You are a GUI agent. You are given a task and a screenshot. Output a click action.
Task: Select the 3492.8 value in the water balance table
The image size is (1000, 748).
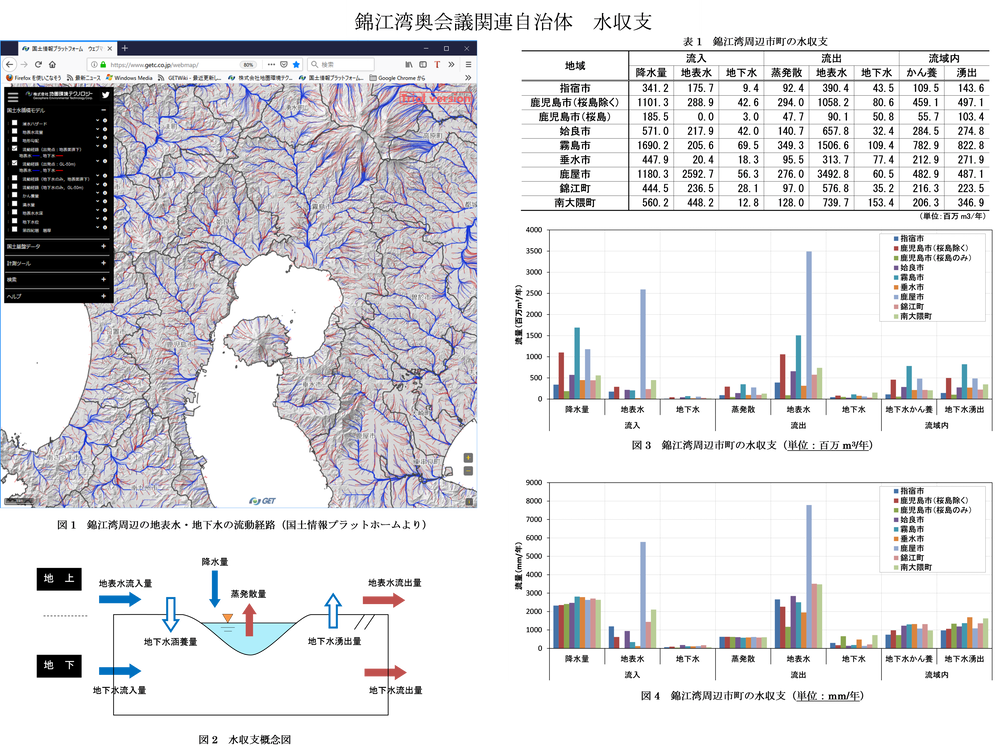pyautogui.click(x=832, y=174)
